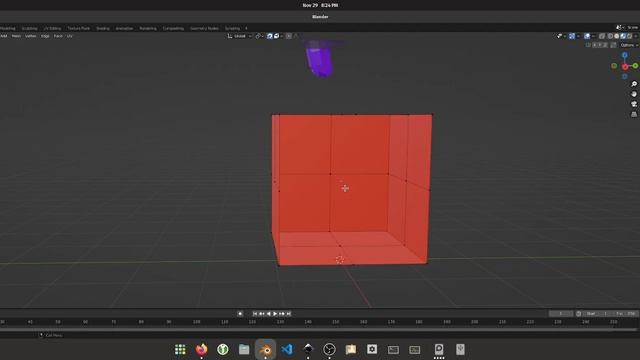640x360 pixels.
Task: Open the Scripting workspace tab
Action: click(x=233, y=28)
